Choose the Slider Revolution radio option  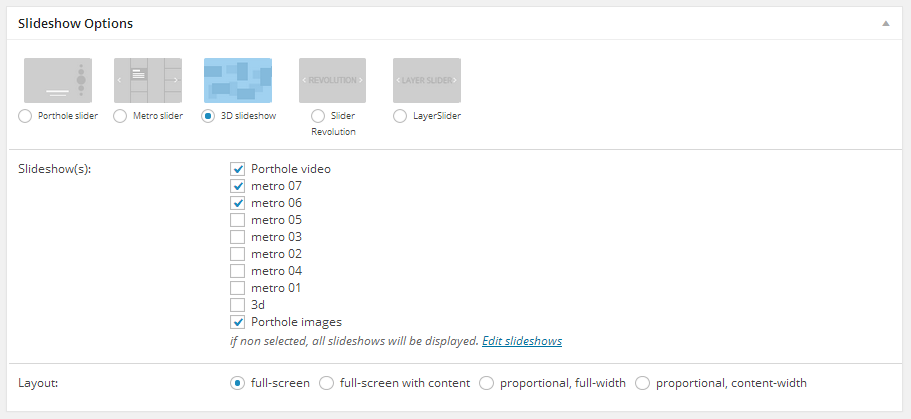tap(318, 116)
